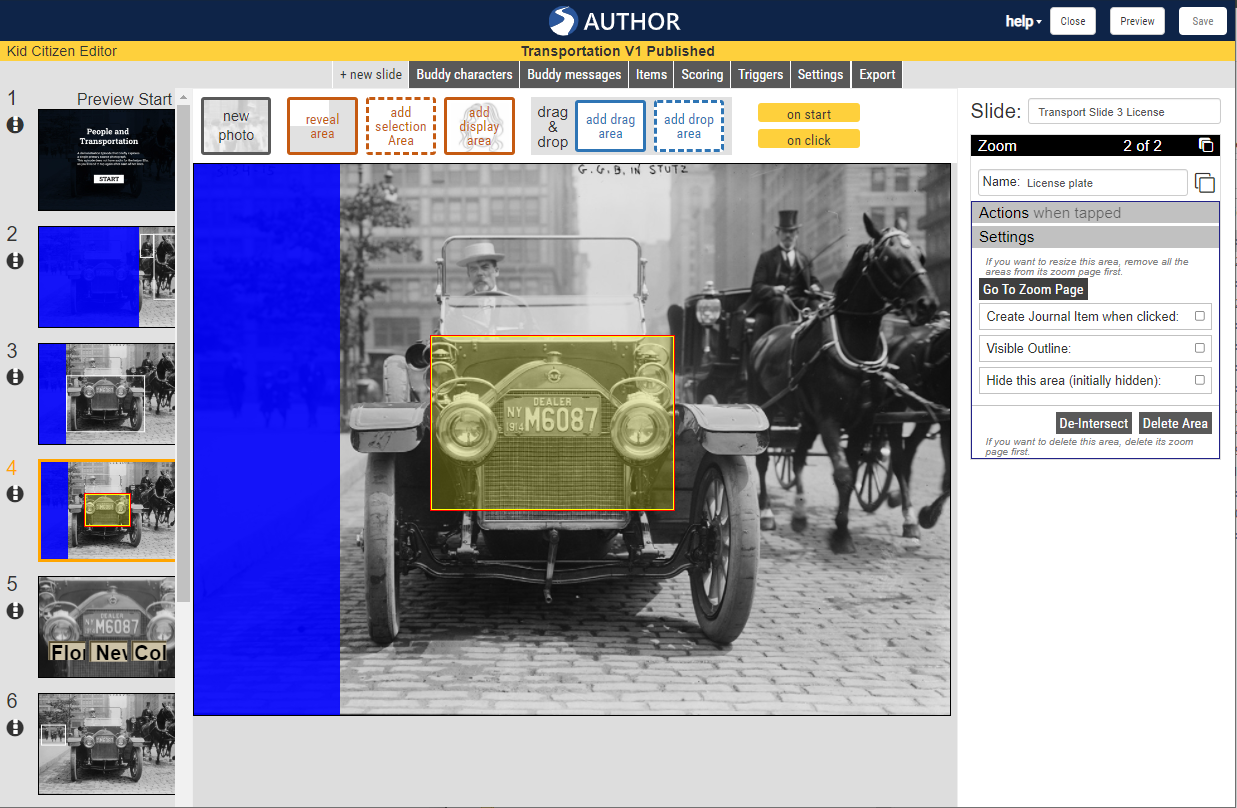This screenshot has width=1237, height=808.
Task: Open the Buddy characters tab
Action: point(464,74)
